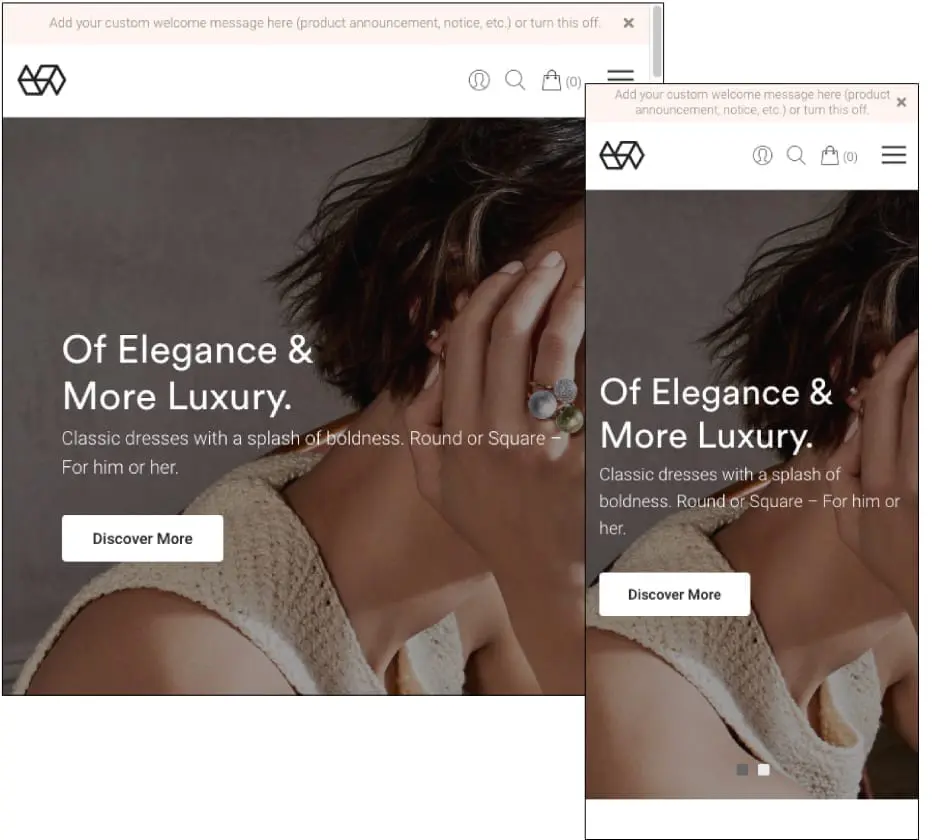Click the cart count (0) in the mobile window
Screen dimensions: 940x840
850,157
